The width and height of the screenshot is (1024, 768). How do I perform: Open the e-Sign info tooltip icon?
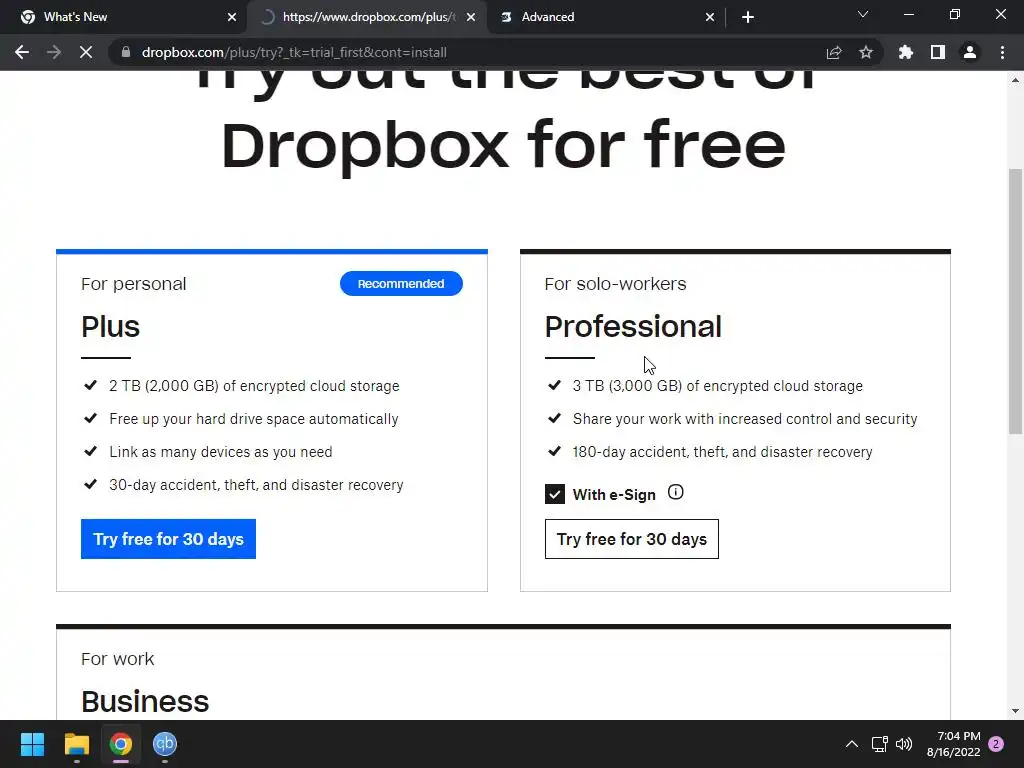click(x=675, y=492)
